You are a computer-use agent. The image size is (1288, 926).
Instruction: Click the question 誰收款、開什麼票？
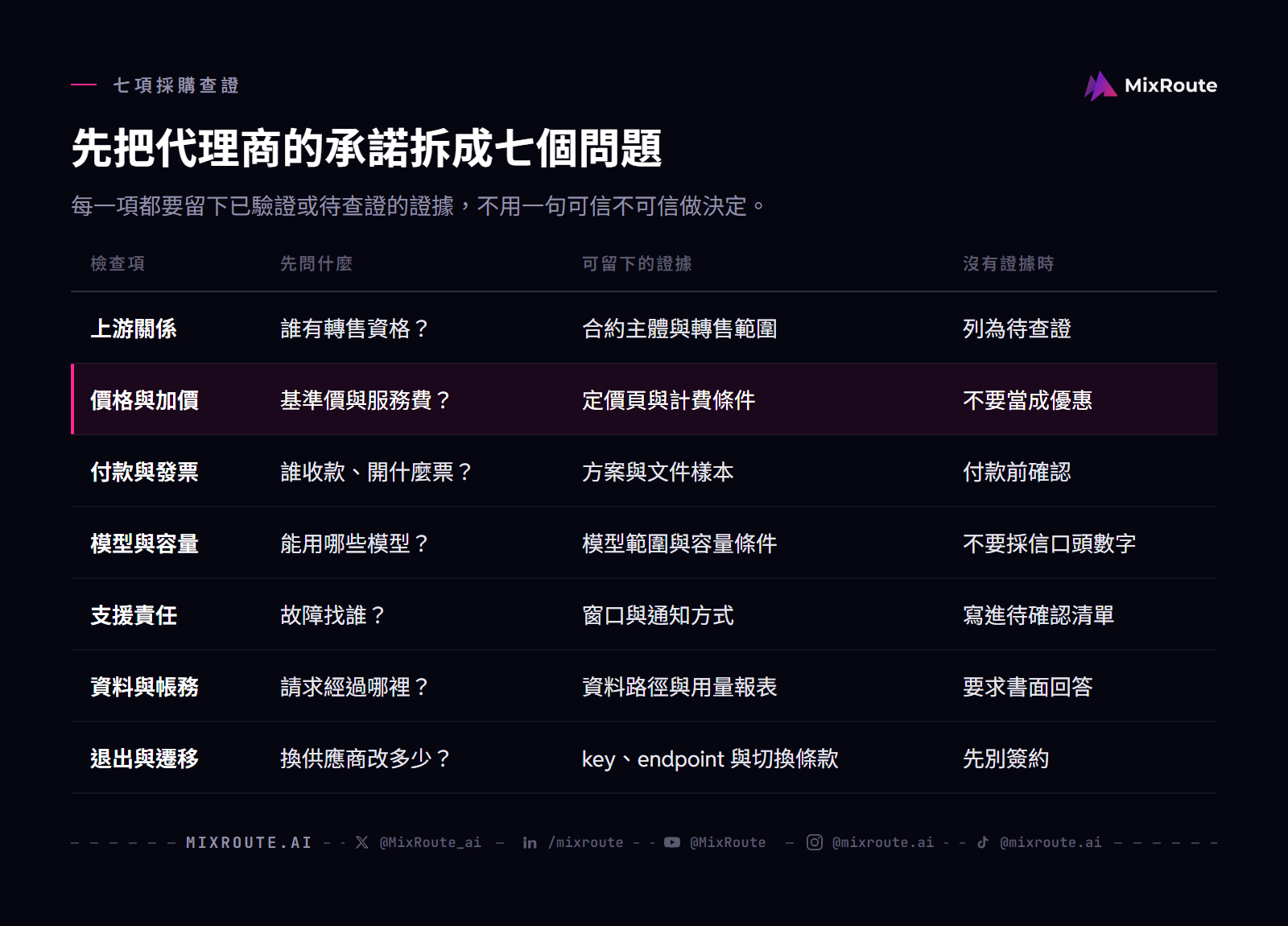[x=377, y=472]
